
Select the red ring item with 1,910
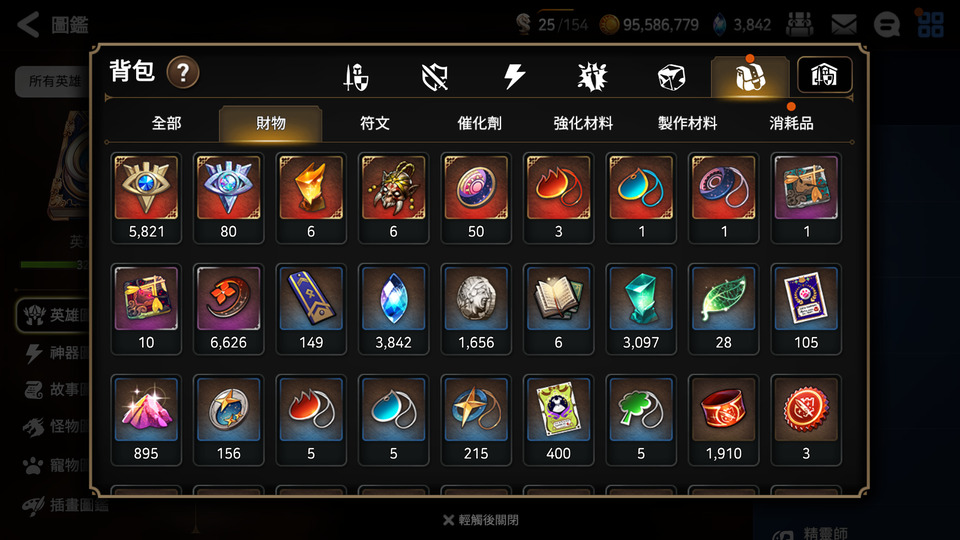(x=723, y=420)
